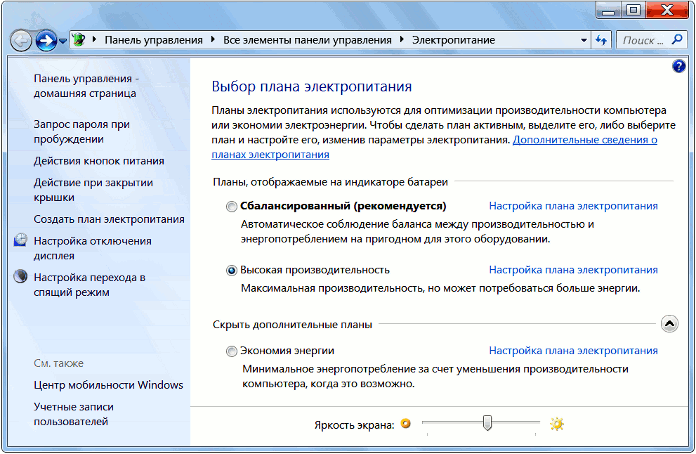Screen dimensions: 696x454
Task: Open Действие при закрытии крышки
Action: pyautogui.click(x=93, y=189)
